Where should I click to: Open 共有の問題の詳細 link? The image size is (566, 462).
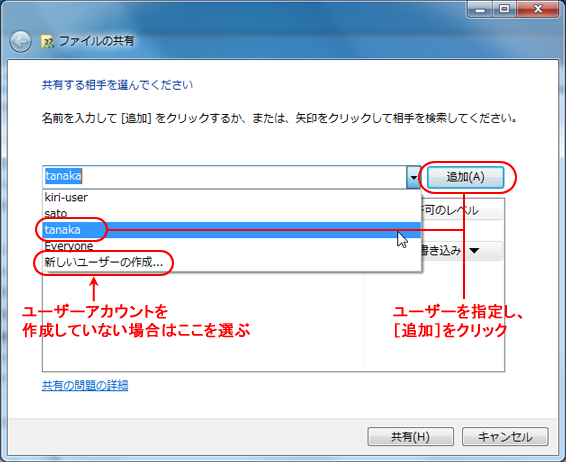pos(85,385)
